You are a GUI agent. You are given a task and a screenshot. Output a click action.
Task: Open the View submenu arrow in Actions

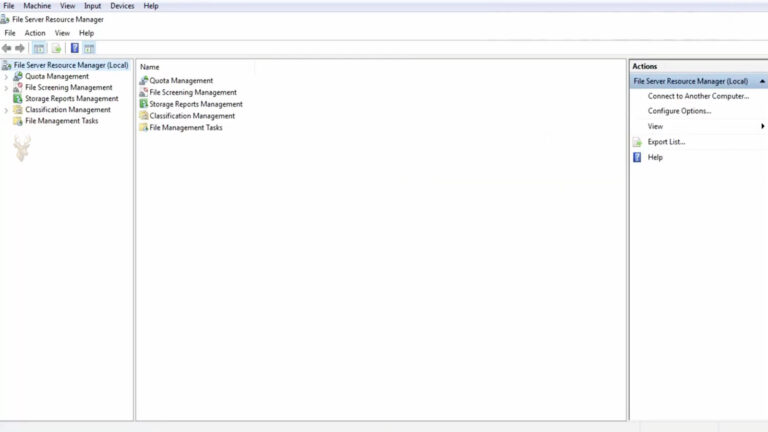762,126
